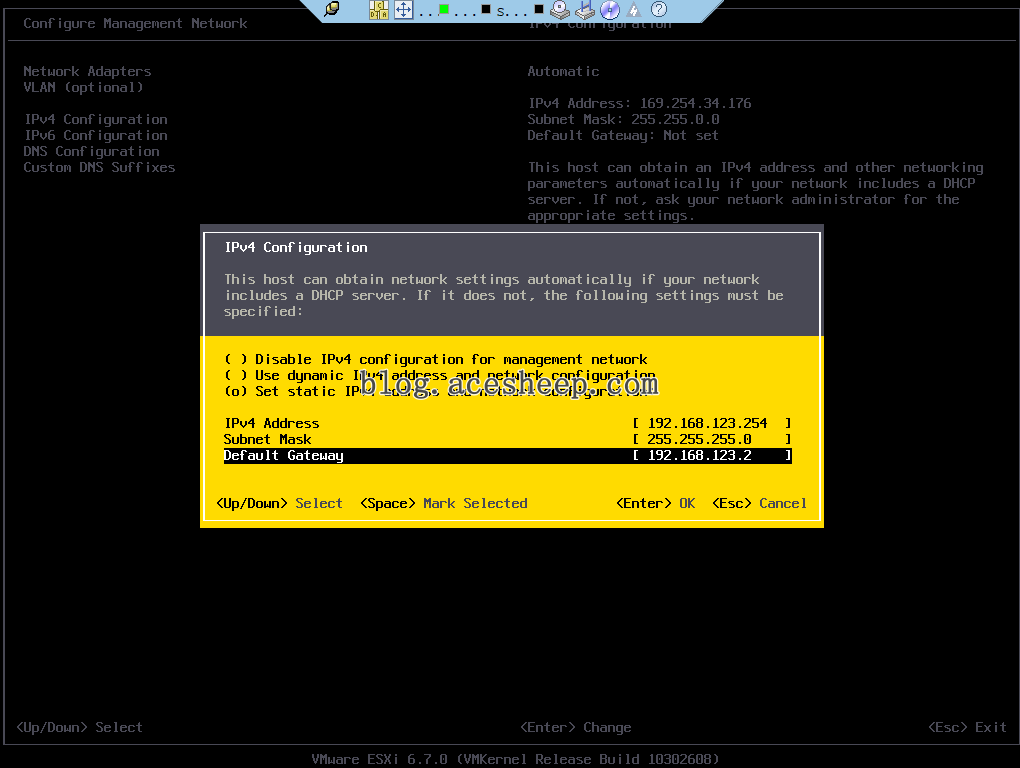Select Custom DNS Suffixes entry
1020x768 pixels.
99,167
